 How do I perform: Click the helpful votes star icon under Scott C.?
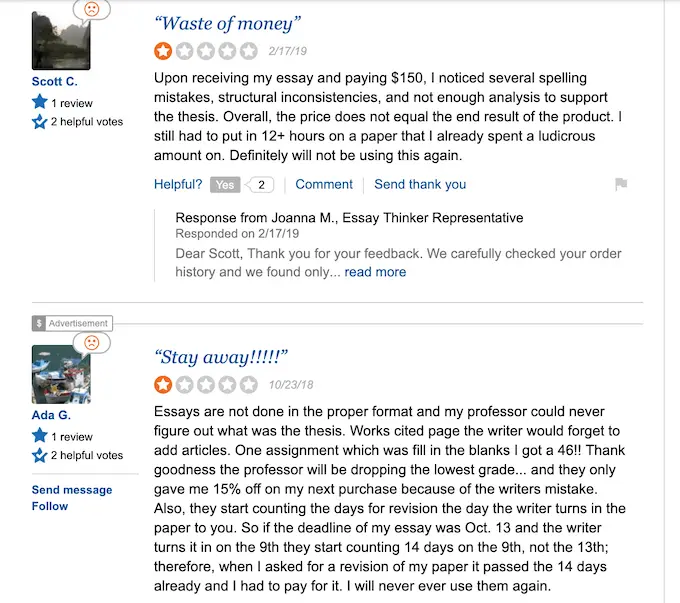(x=40, y=122)
